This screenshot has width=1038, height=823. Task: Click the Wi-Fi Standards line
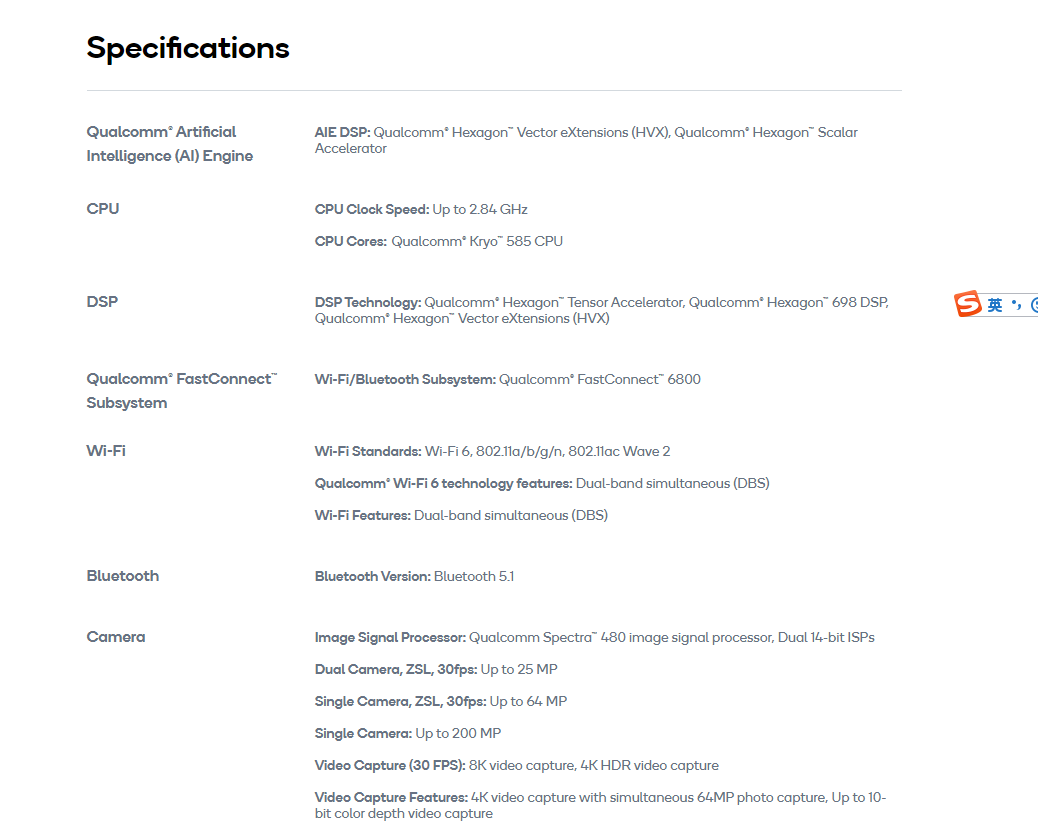point(493,452)
